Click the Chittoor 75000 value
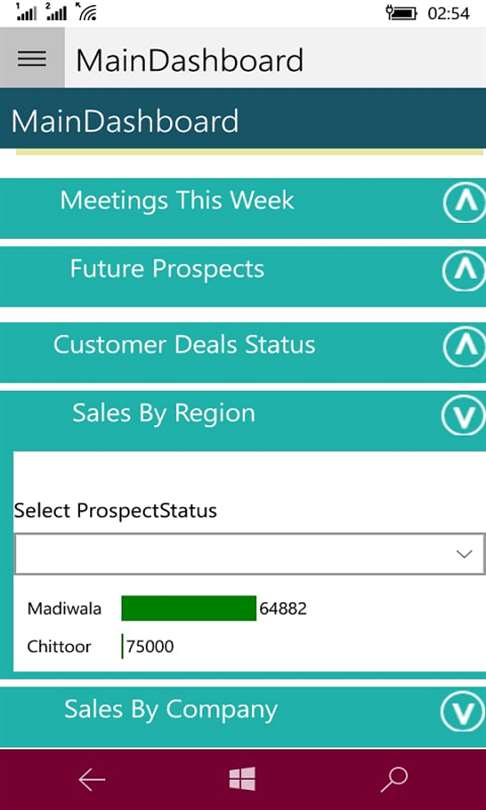 pyautogui.click(x=150, y=646)
